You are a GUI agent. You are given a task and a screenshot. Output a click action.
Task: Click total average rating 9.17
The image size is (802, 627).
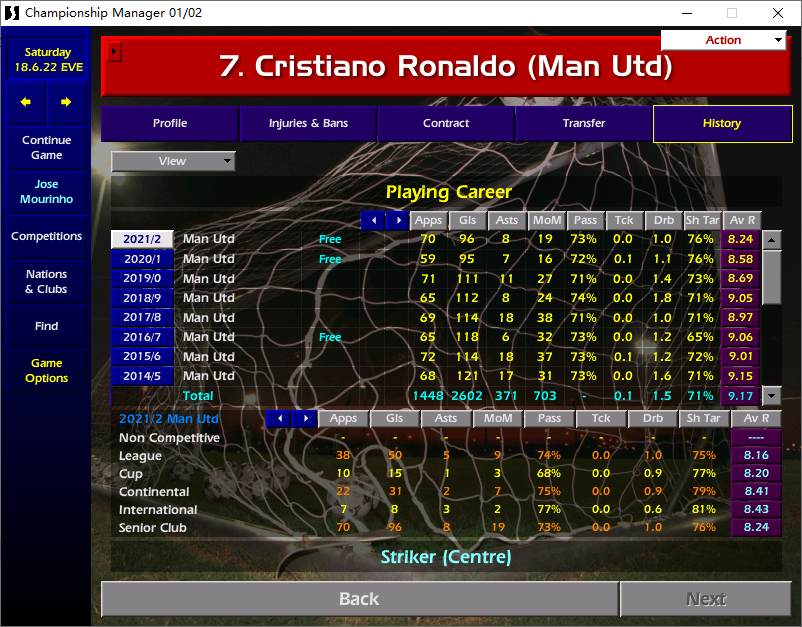tap(741, 396)
